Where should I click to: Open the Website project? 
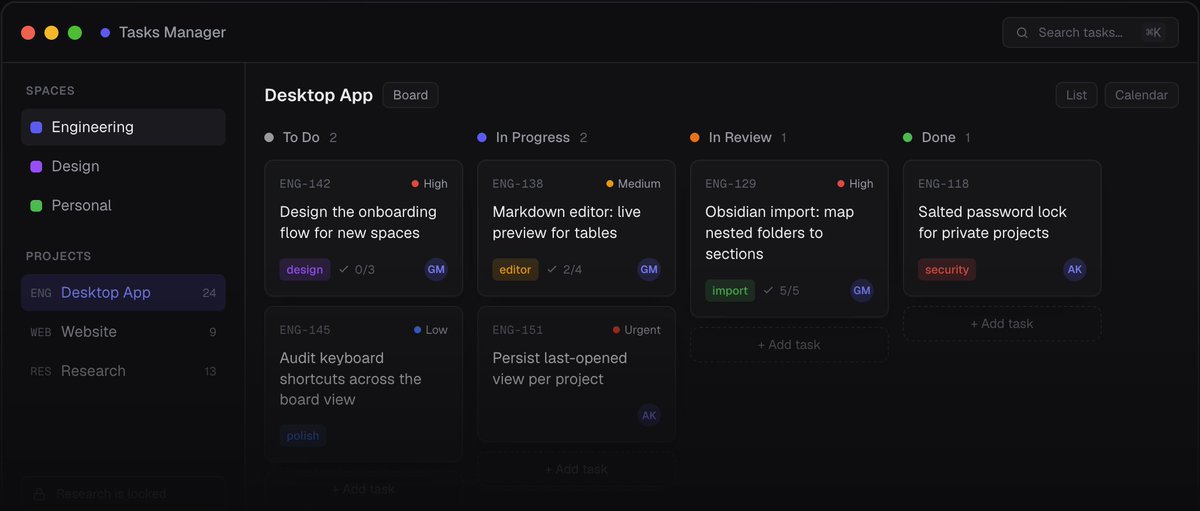pyautogui.click(x=123, y=332)
